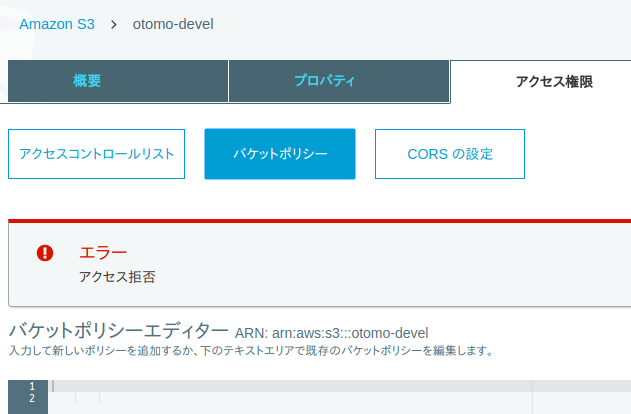631x414 pixels.
Task: Open the CORS の設定 section
Action: coord(450,154)
